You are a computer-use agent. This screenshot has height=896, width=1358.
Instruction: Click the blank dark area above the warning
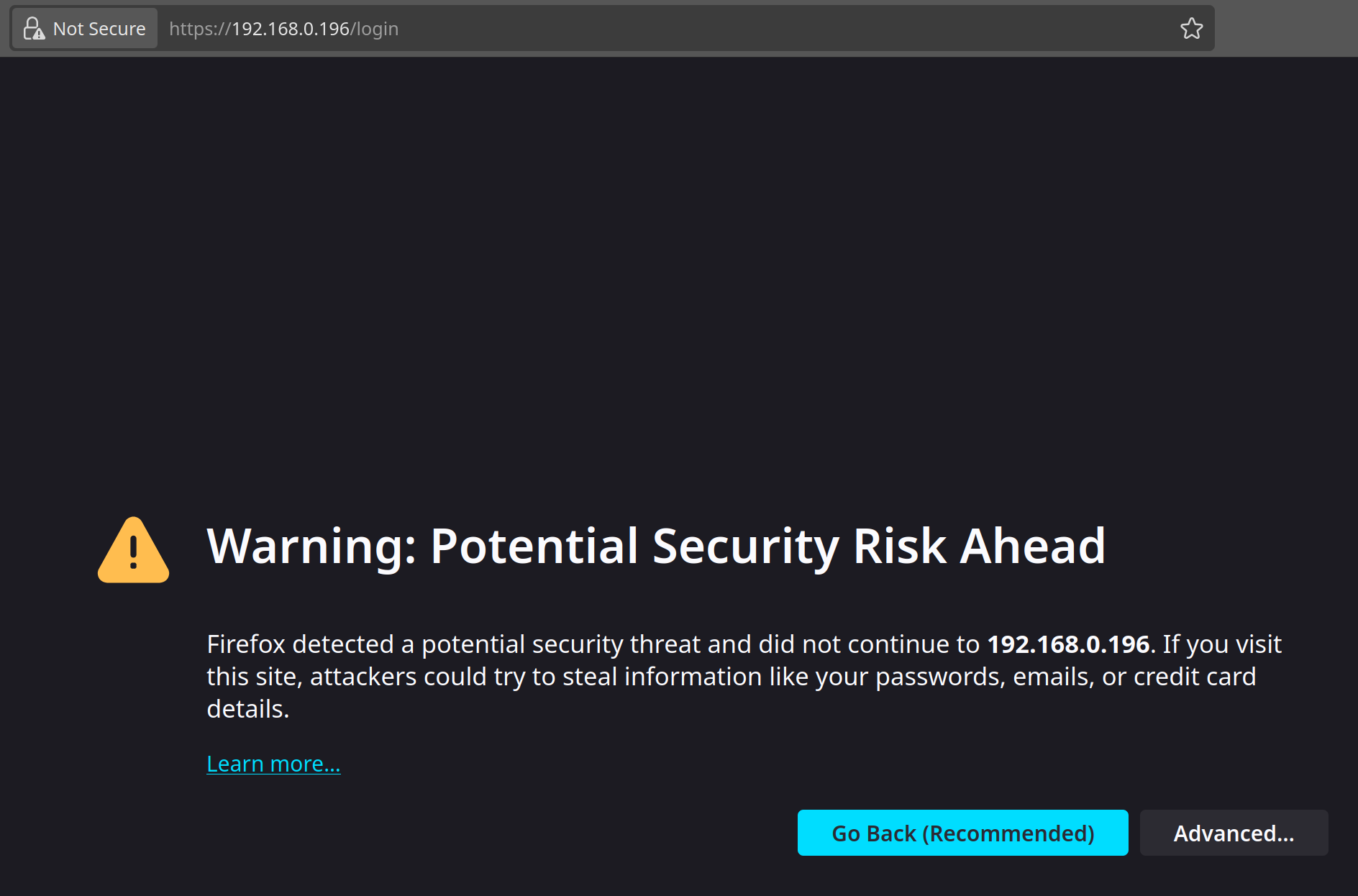coord(679,273)
